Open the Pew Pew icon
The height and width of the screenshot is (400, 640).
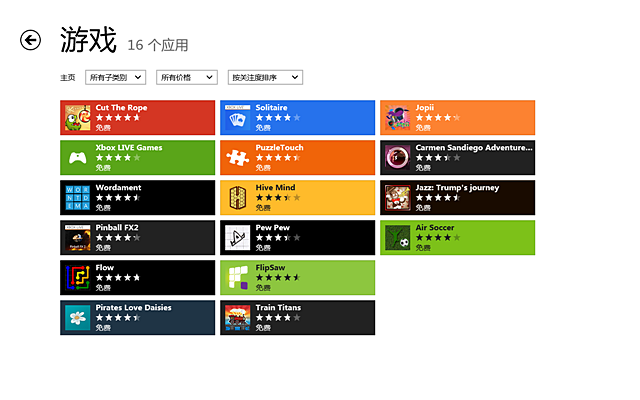[238, 238]
